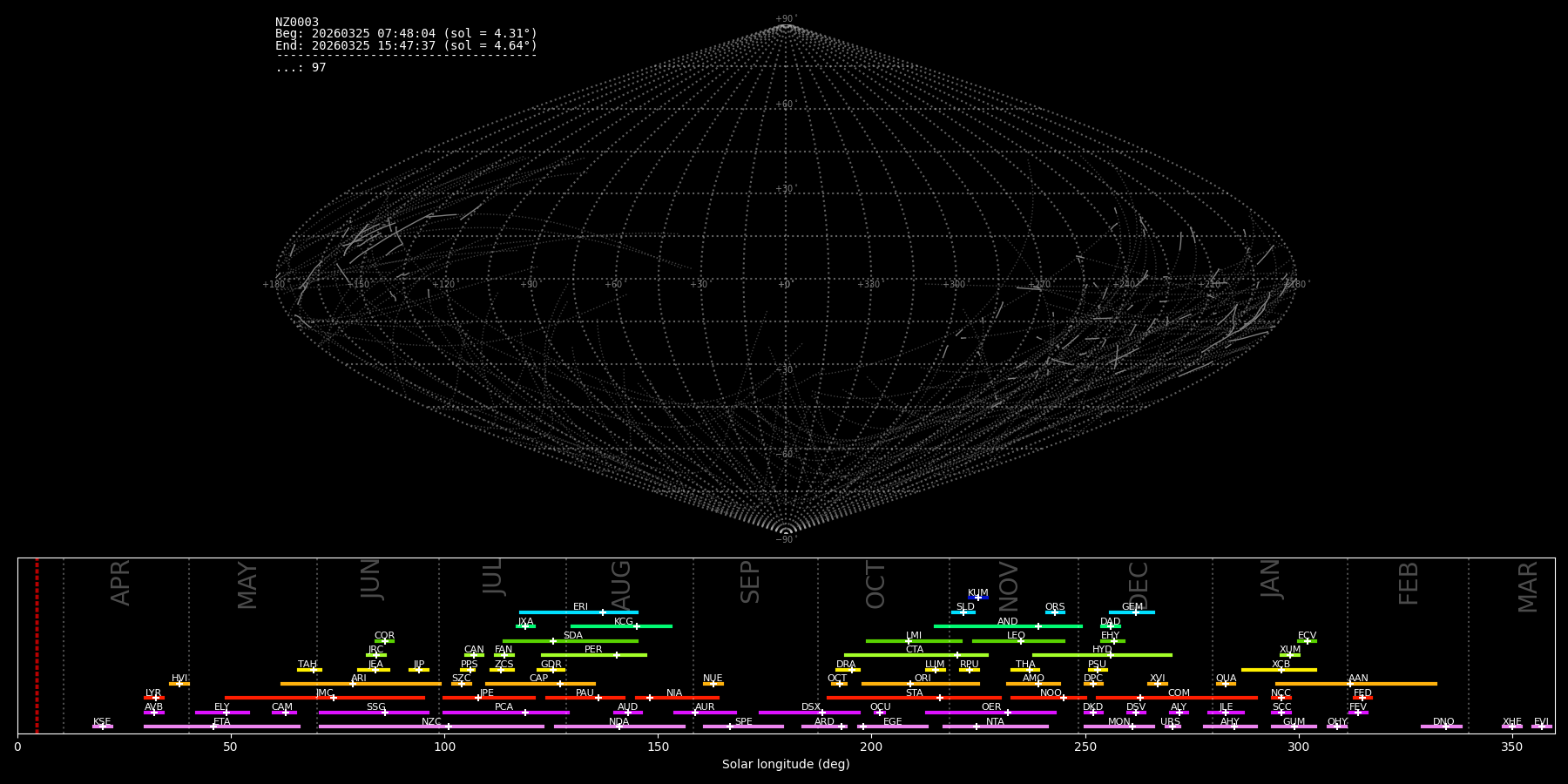
Task: Click the purple PCA activity bar
Action: tap(505, 713)
